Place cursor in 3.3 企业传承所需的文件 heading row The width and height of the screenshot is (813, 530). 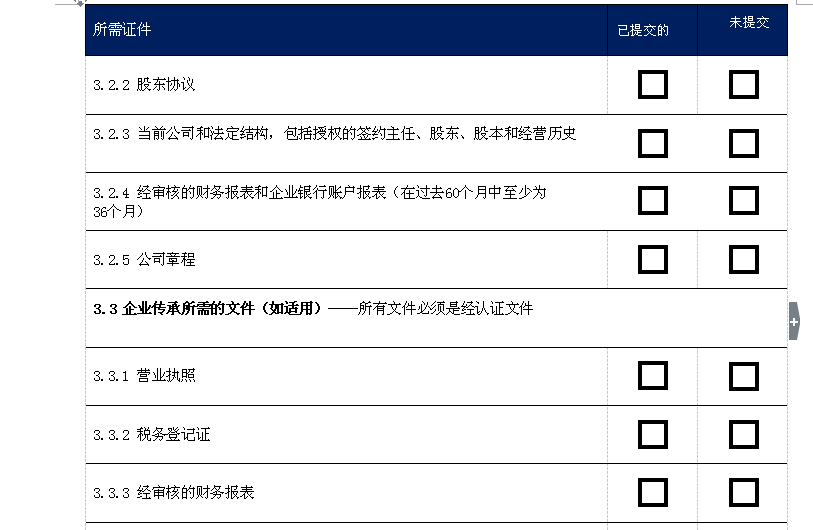[x=436, y=318]
